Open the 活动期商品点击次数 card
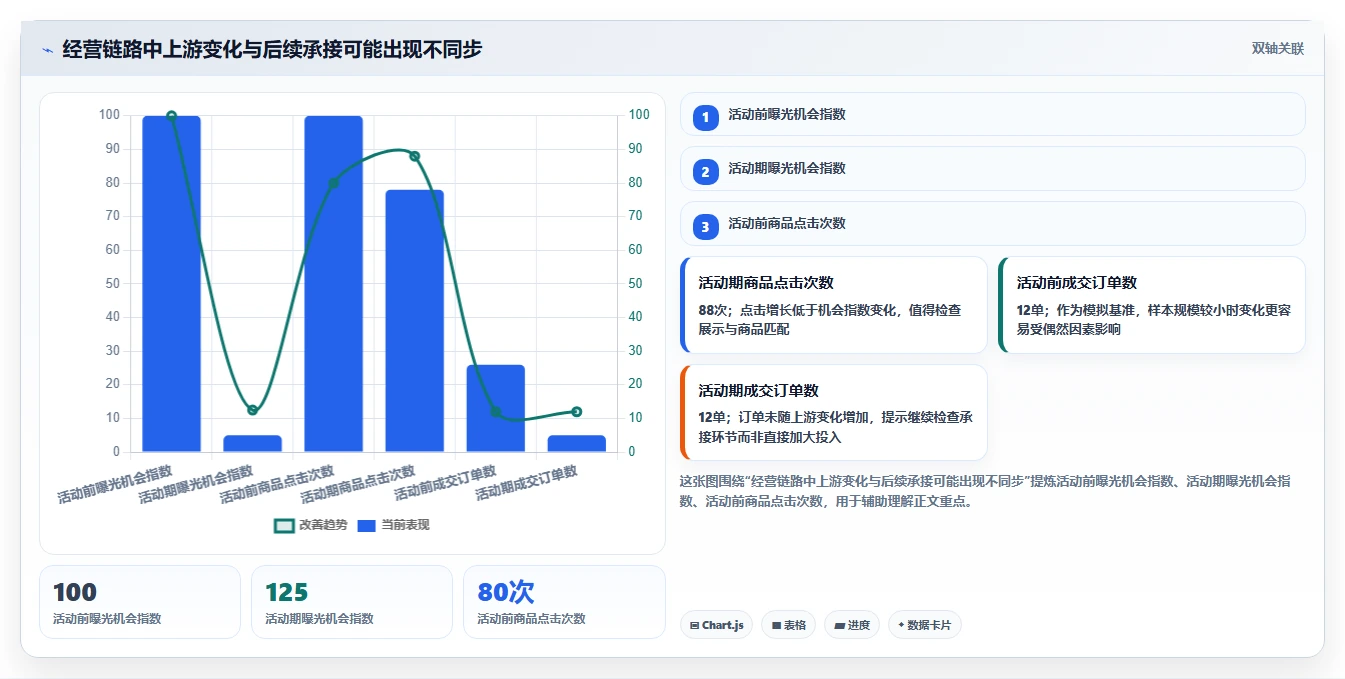 point(834,305)
